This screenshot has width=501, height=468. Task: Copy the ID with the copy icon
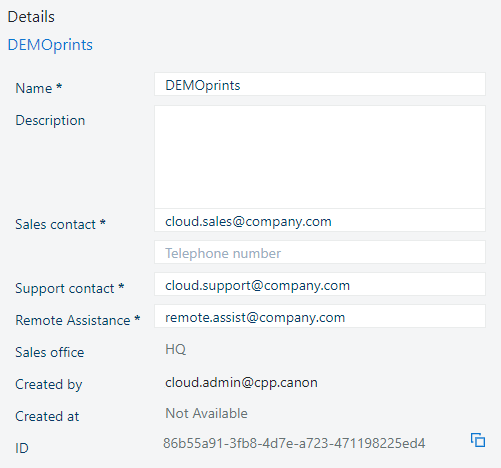(x=478, y=440)
